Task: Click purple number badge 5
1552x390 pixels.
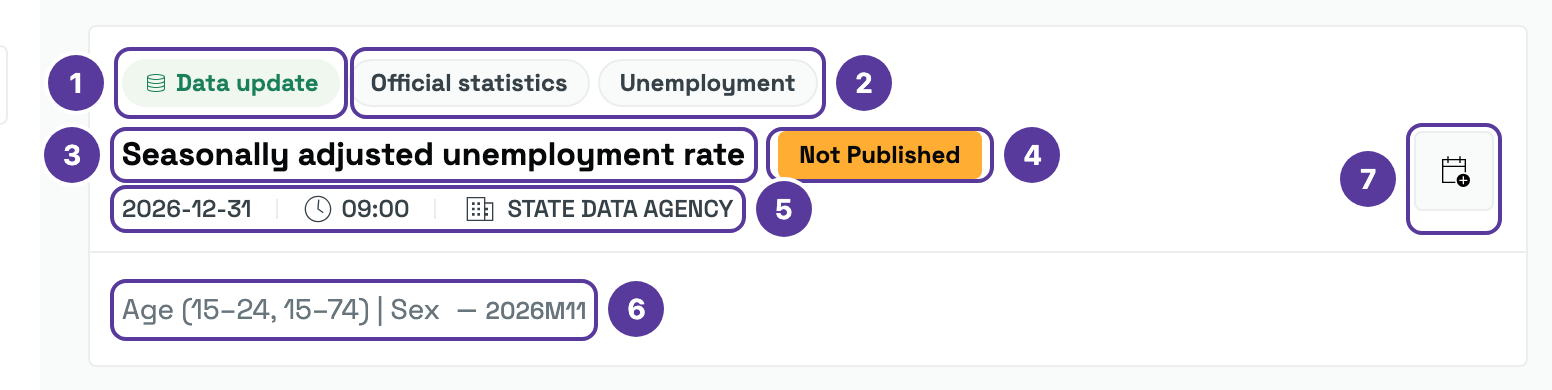Action: tap(783, 209)
